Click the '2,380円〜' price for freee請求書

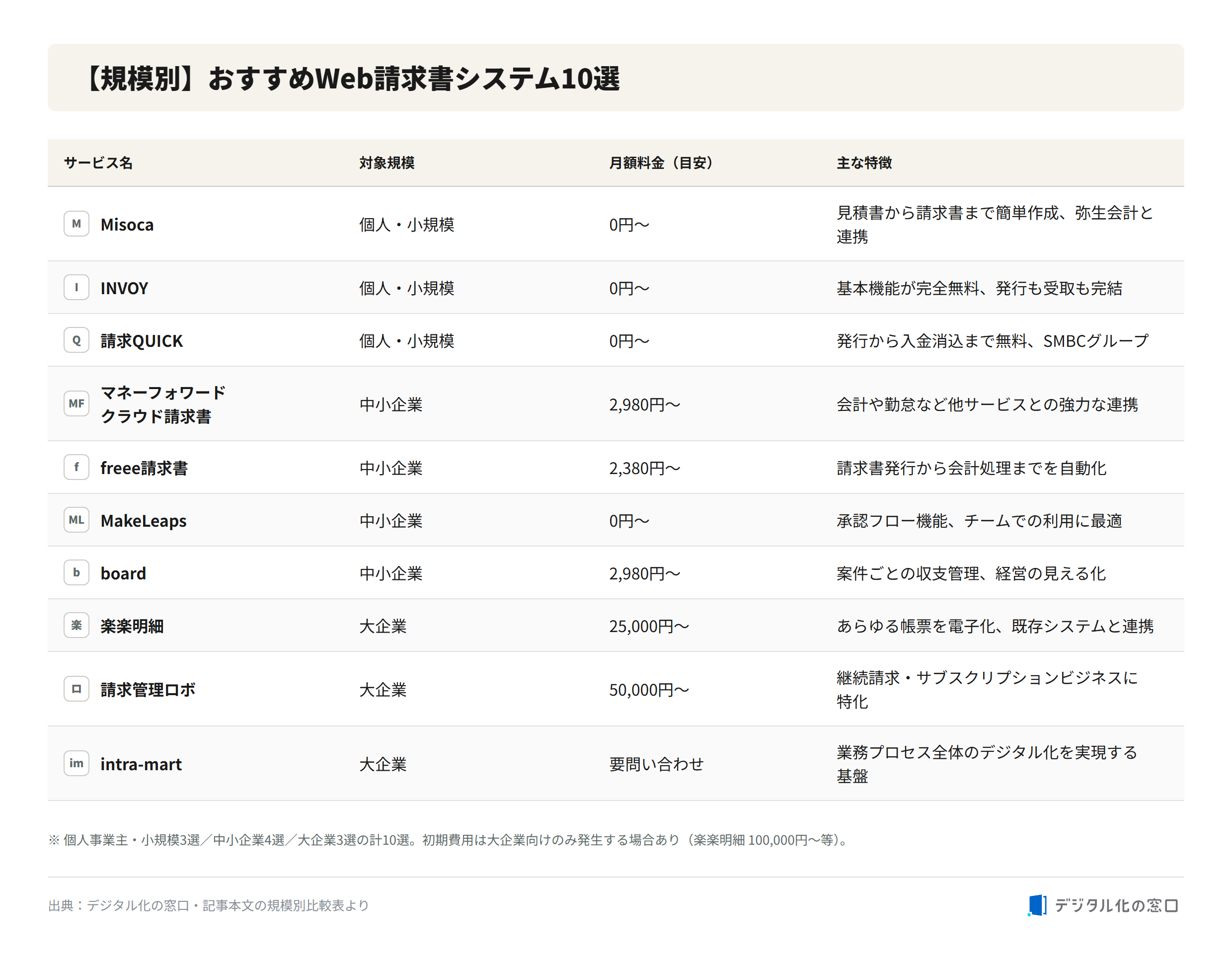tap(645, 468)
